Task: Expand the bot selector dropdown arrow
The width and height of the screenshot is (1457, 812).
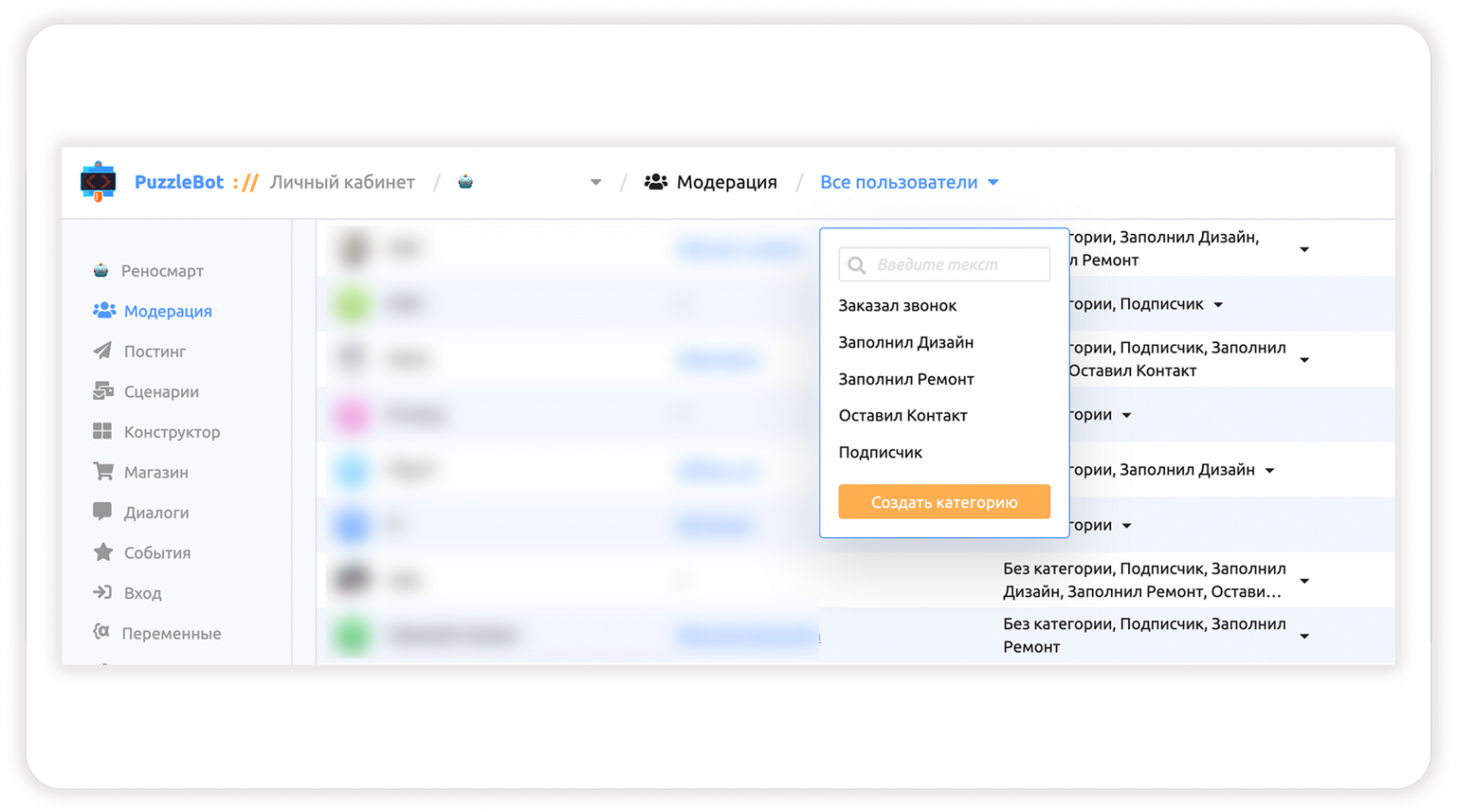Action: 596,182
